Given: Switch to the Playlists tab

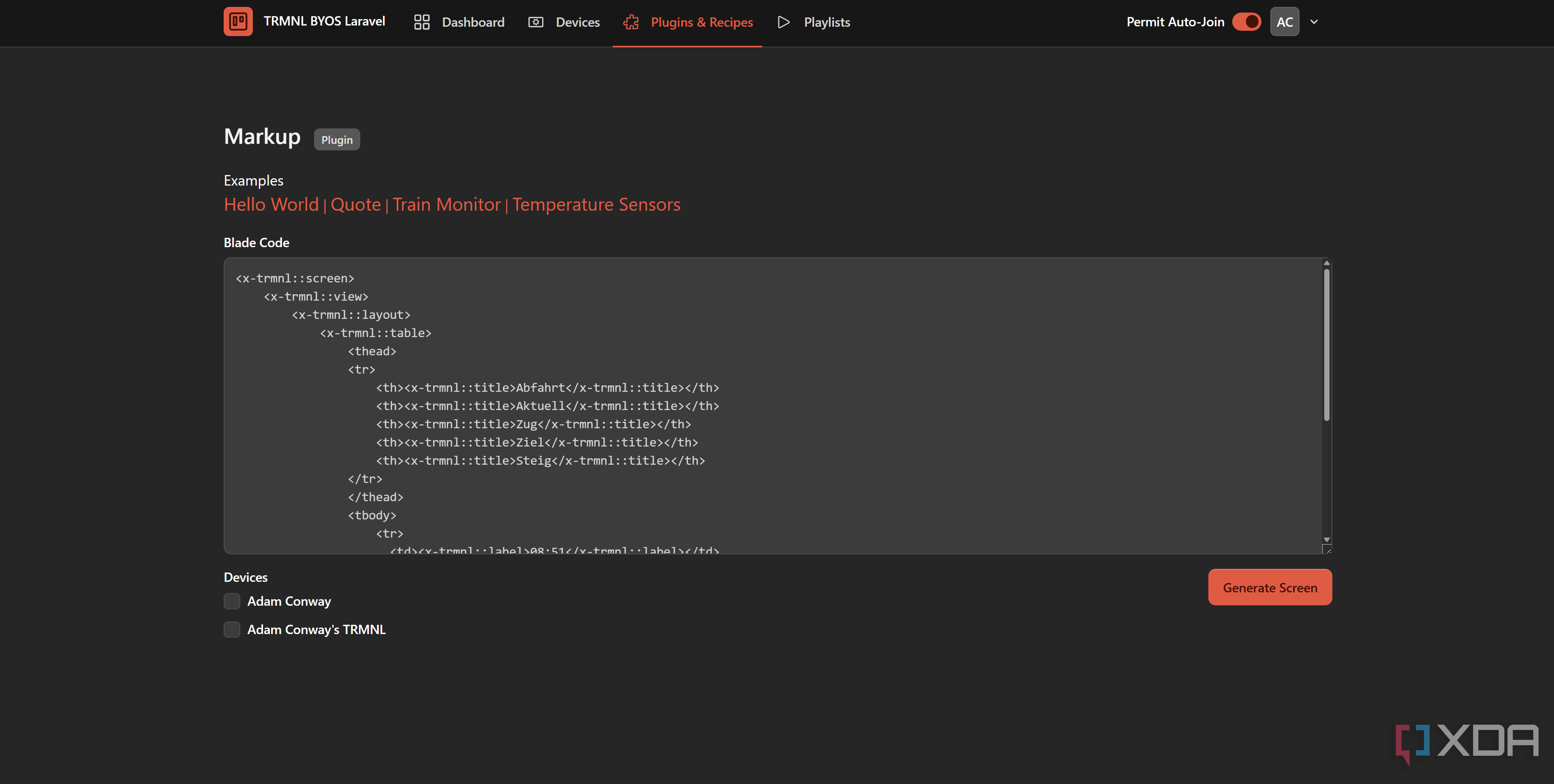Looking at the screenshot, I should click(x=813, y=22).
